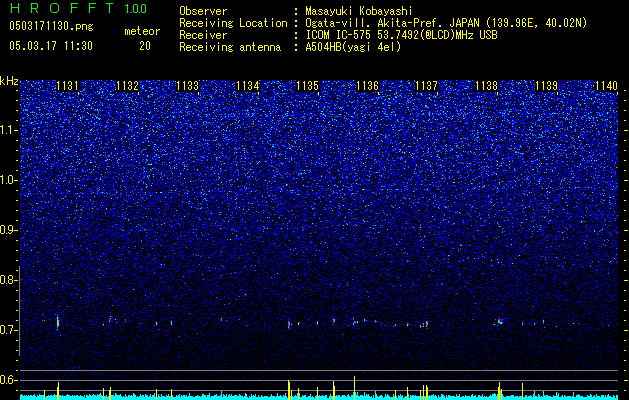This screenshot has width=629, height=400.
Task: Click the 0.6 kHz frequency label
Action: point(9,380)
